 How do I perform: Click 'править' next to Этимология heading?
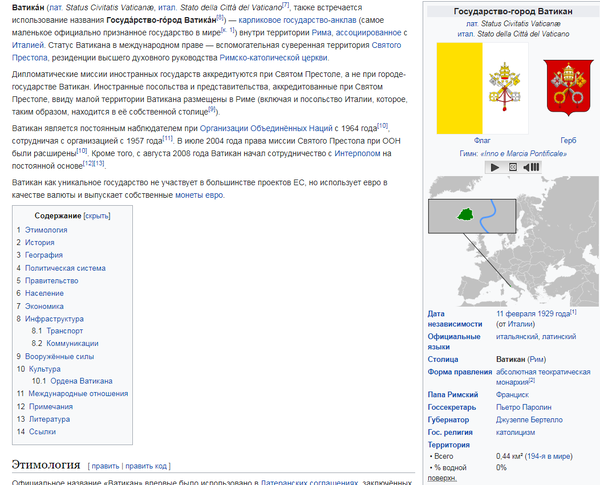point(105,466)
